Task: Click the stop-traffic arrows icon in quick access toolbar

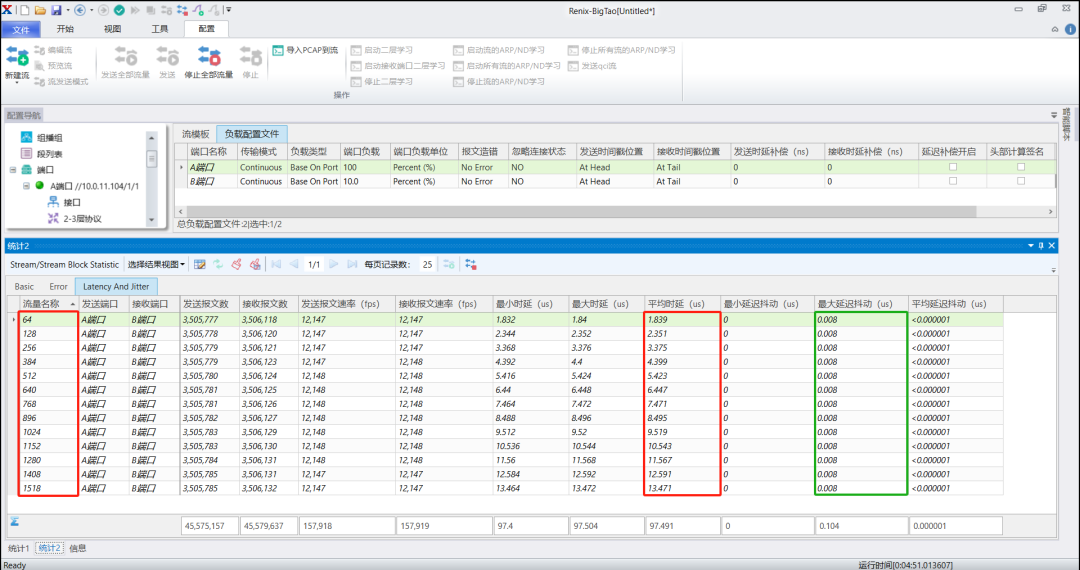Action: (182, 10)
